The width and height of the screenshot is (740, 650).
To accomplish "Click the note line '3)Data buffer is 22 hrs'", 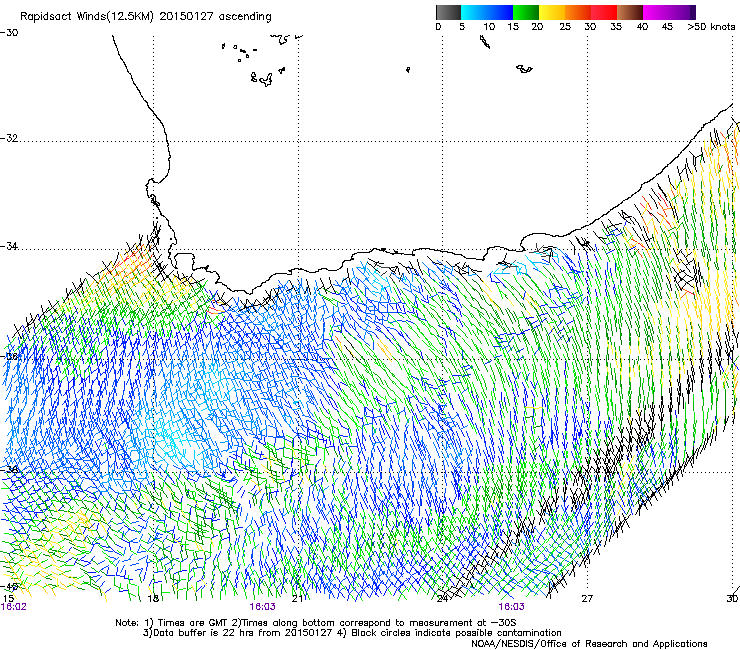I will coord(352,633).
